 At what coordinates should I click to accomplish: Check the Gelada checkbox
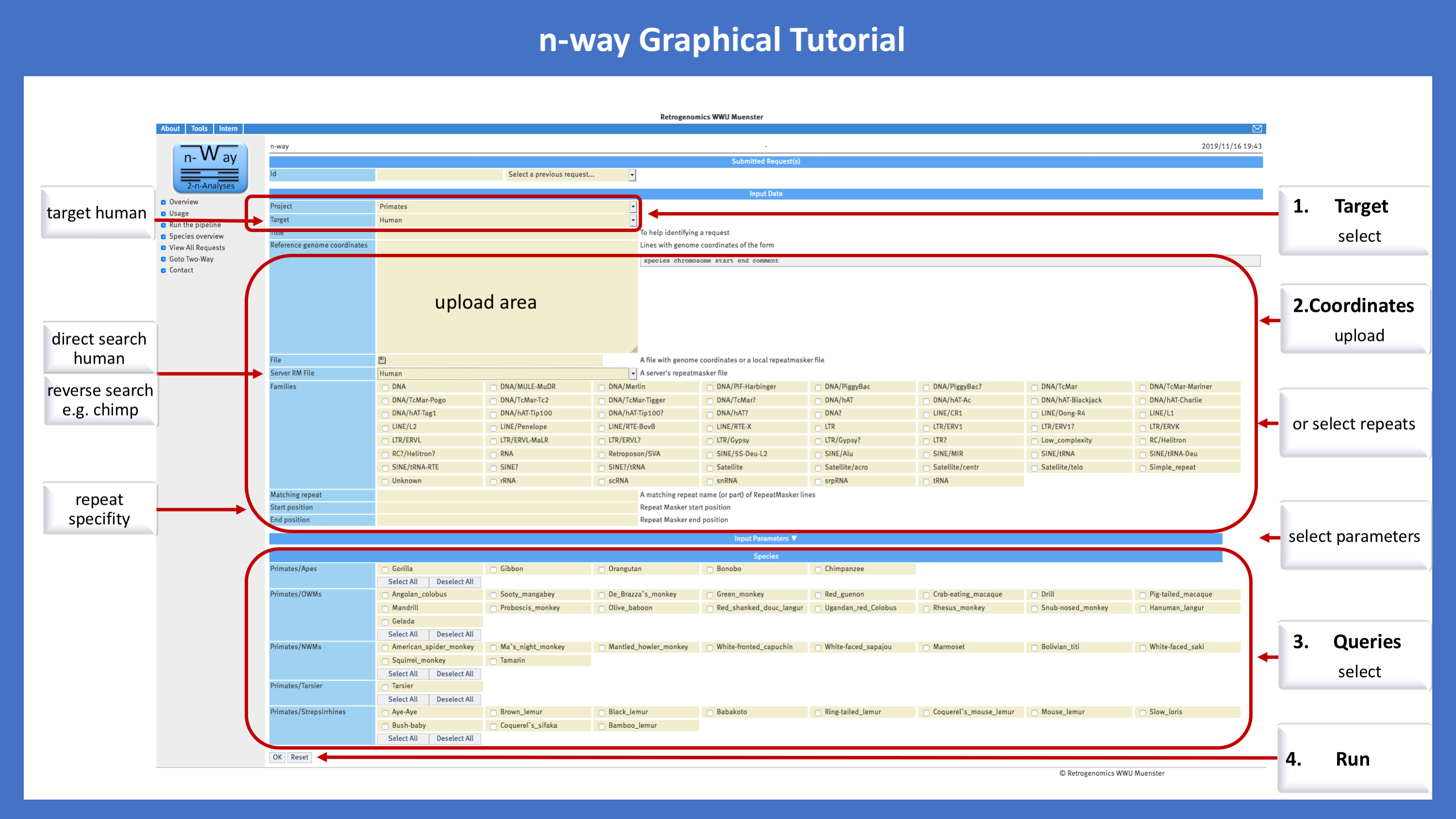pyautogui.click(x=385, y=622)
